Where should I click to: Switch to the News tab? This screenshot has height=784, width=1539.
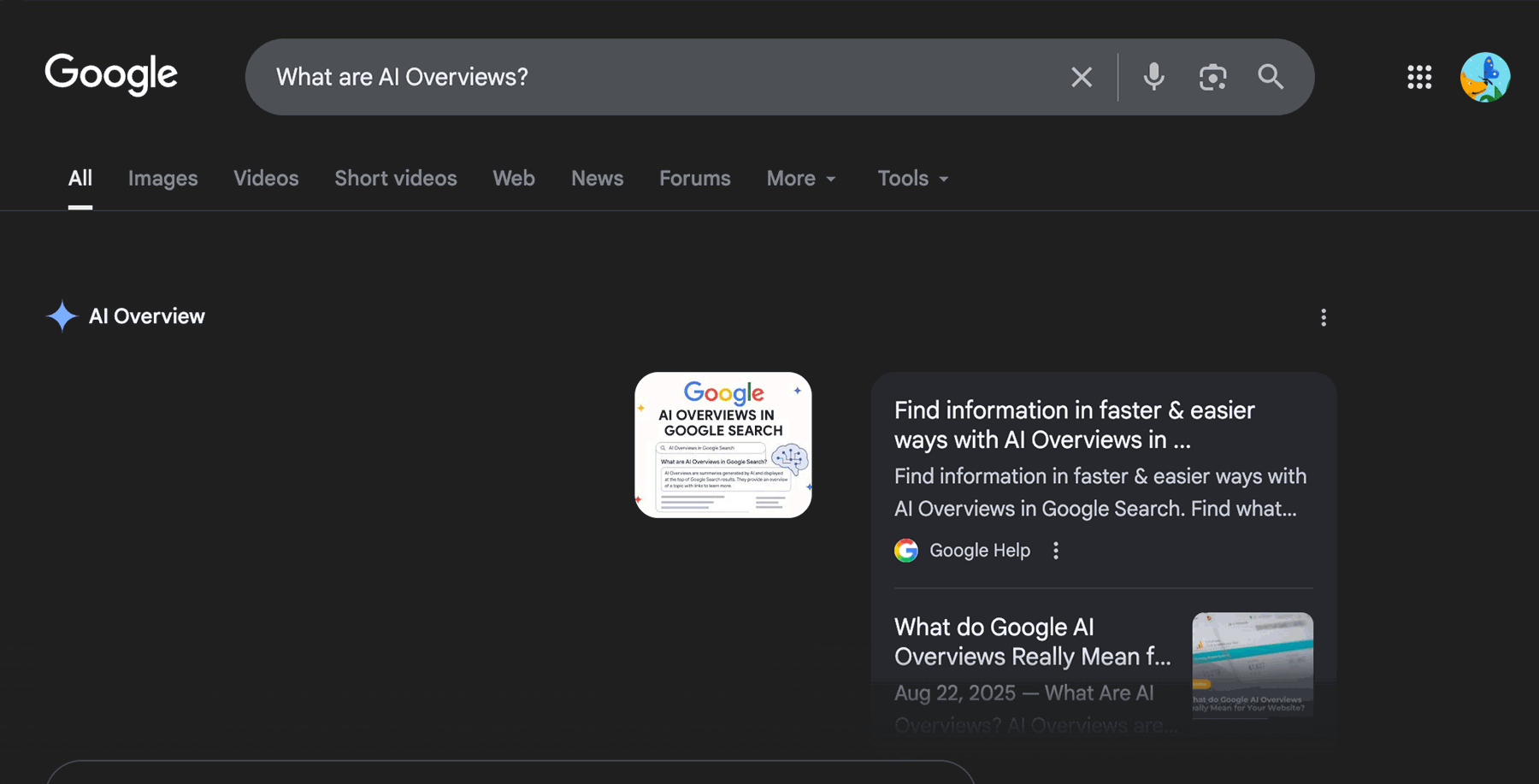[597, 178]
